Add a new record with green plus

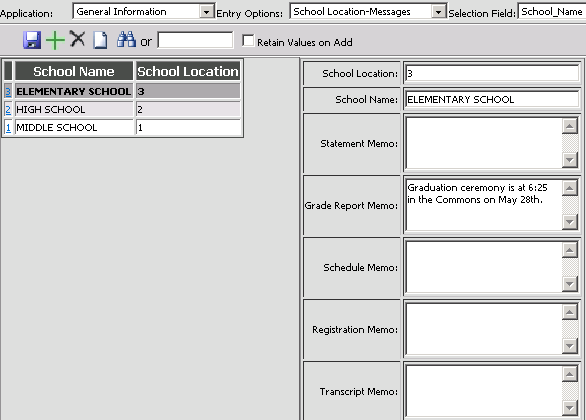point(55,40)
